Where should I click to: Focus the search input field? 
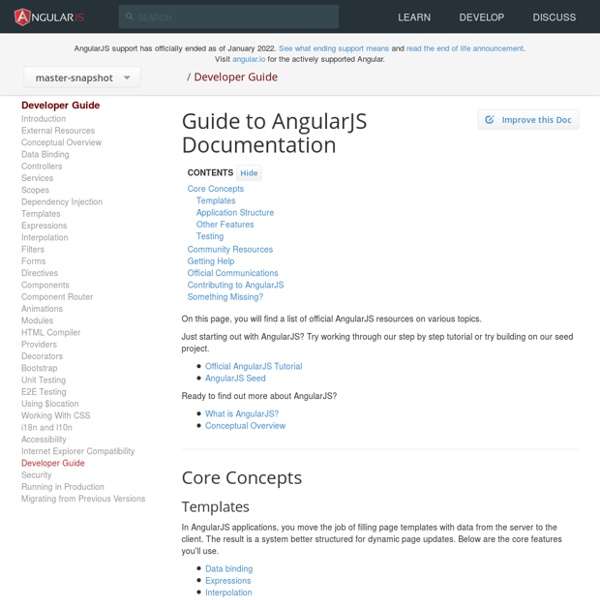tap(228, 17)
